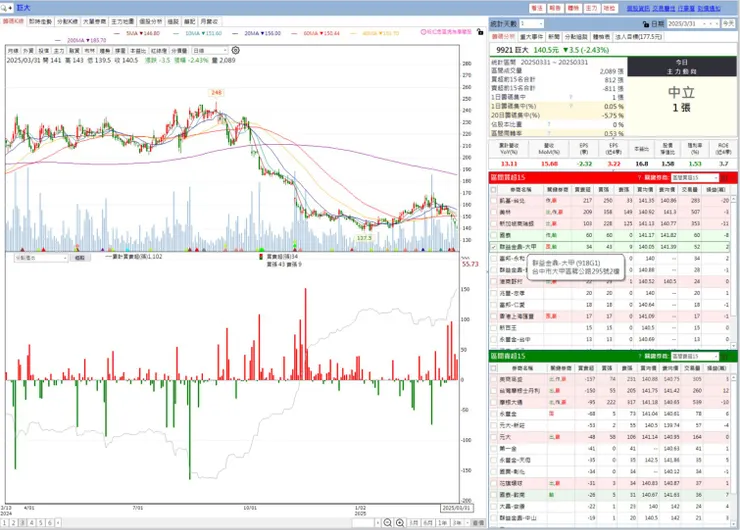Check the 凱基-台北 row checkbox
740x530 pixels.
click(x=494, y=201)
